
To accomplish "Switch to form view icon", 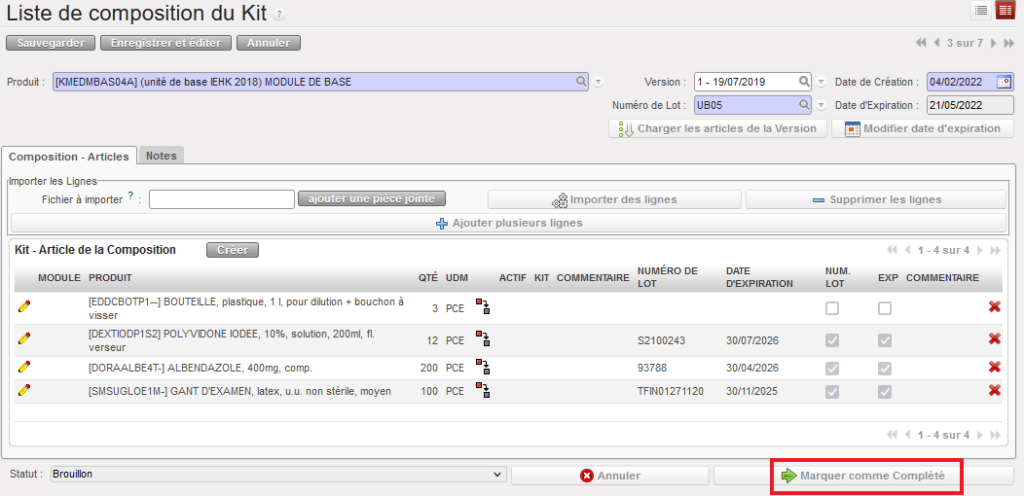I will click(1003, 10).
